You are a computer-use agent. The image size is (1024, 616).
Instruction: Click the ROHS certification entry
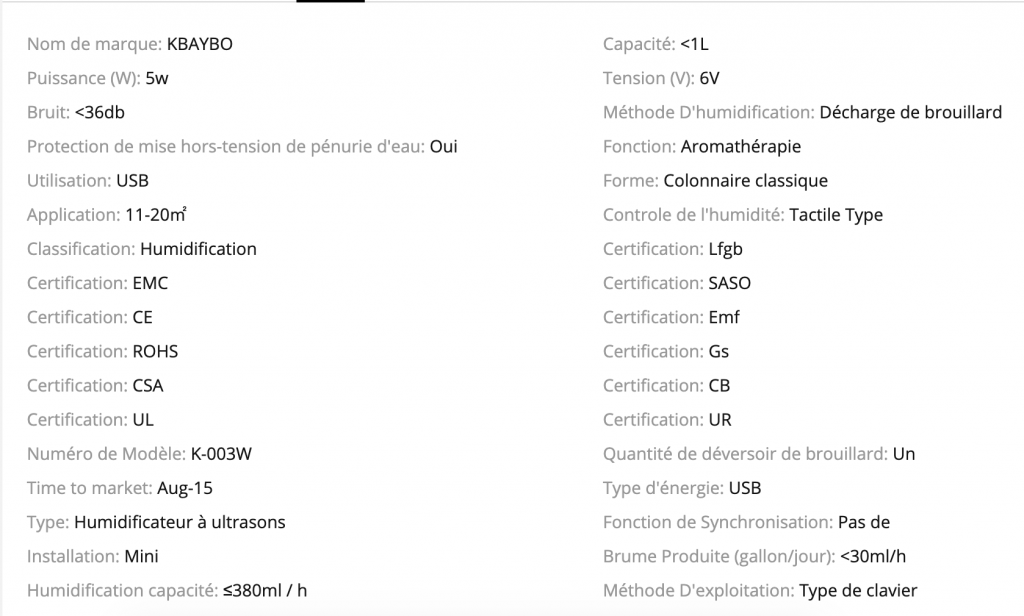[155, 351]
